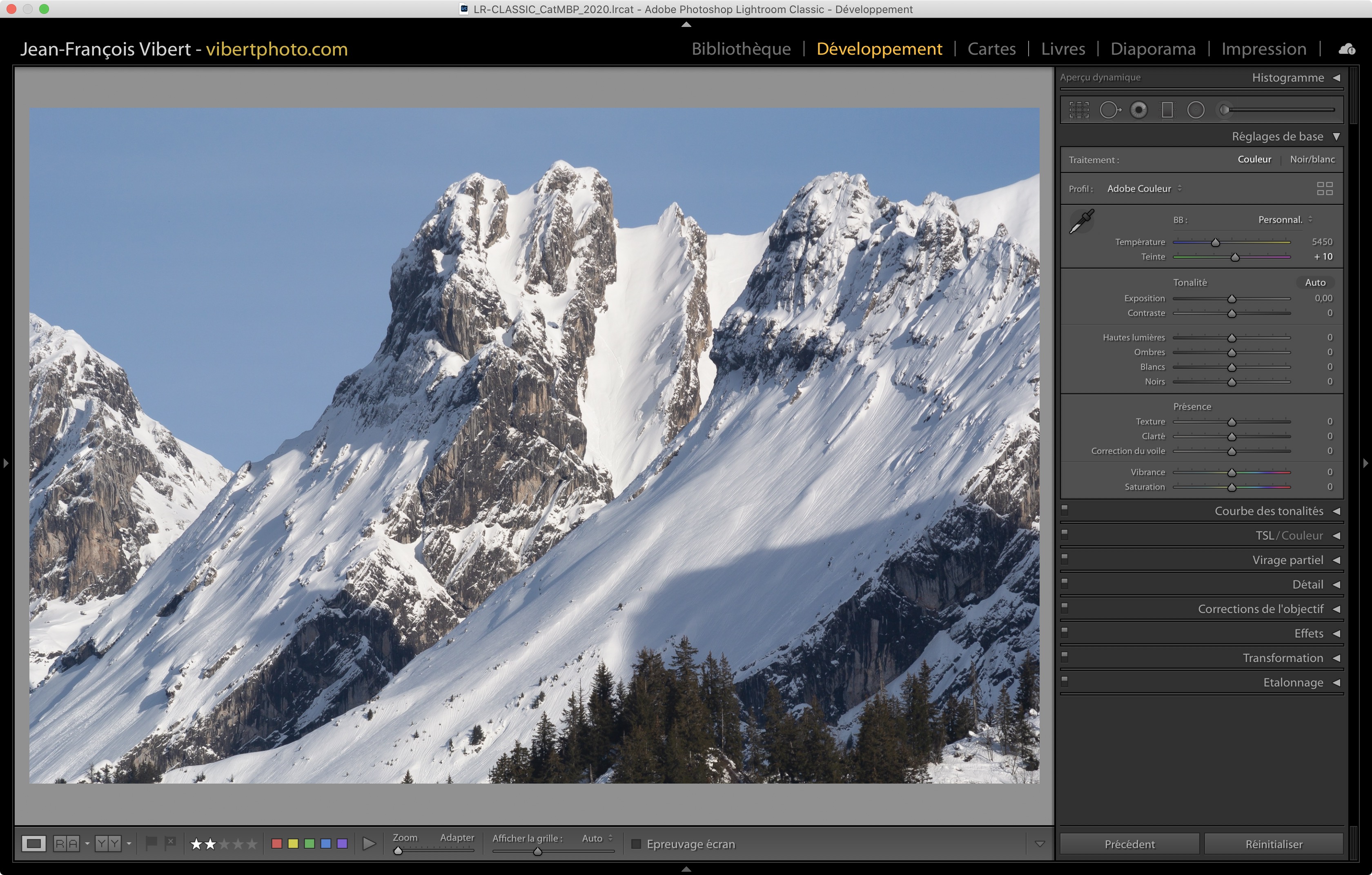
Task: Switch treatment to Noir/blanc
Action: (x=1312, y=160)
